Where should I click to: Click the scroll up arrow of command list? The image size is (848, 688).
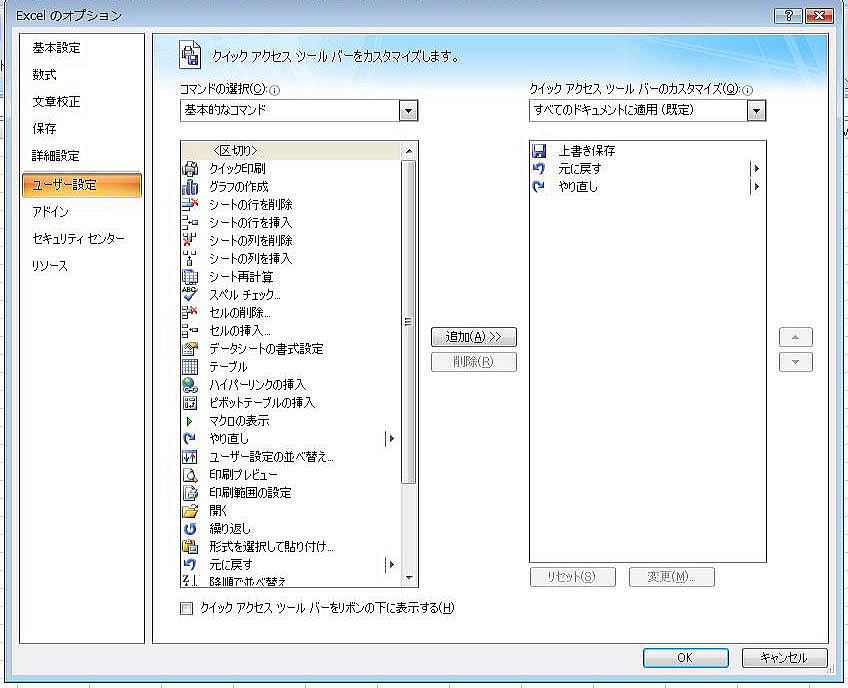(x=409, y=151)
